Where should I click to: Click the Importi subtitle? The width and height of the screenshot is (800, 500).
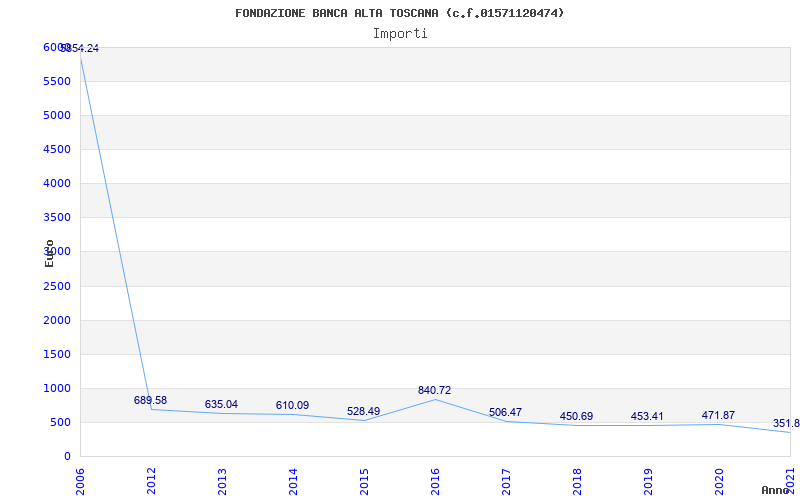pos(400,34)
